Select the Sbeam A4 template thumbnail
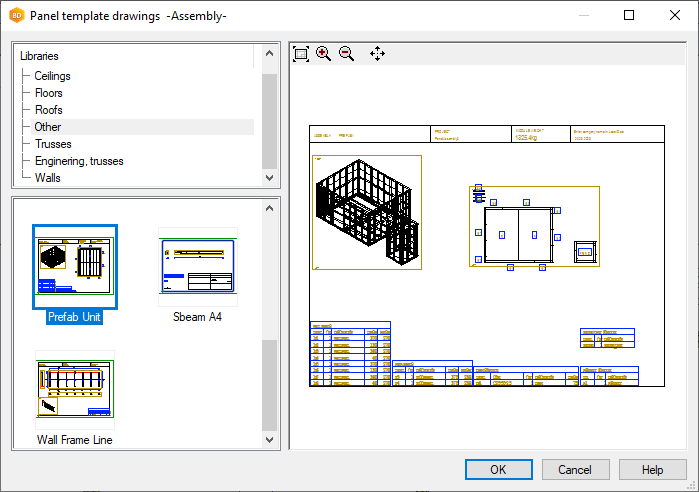This screenshot has width=699, height=492. (197, 267)
